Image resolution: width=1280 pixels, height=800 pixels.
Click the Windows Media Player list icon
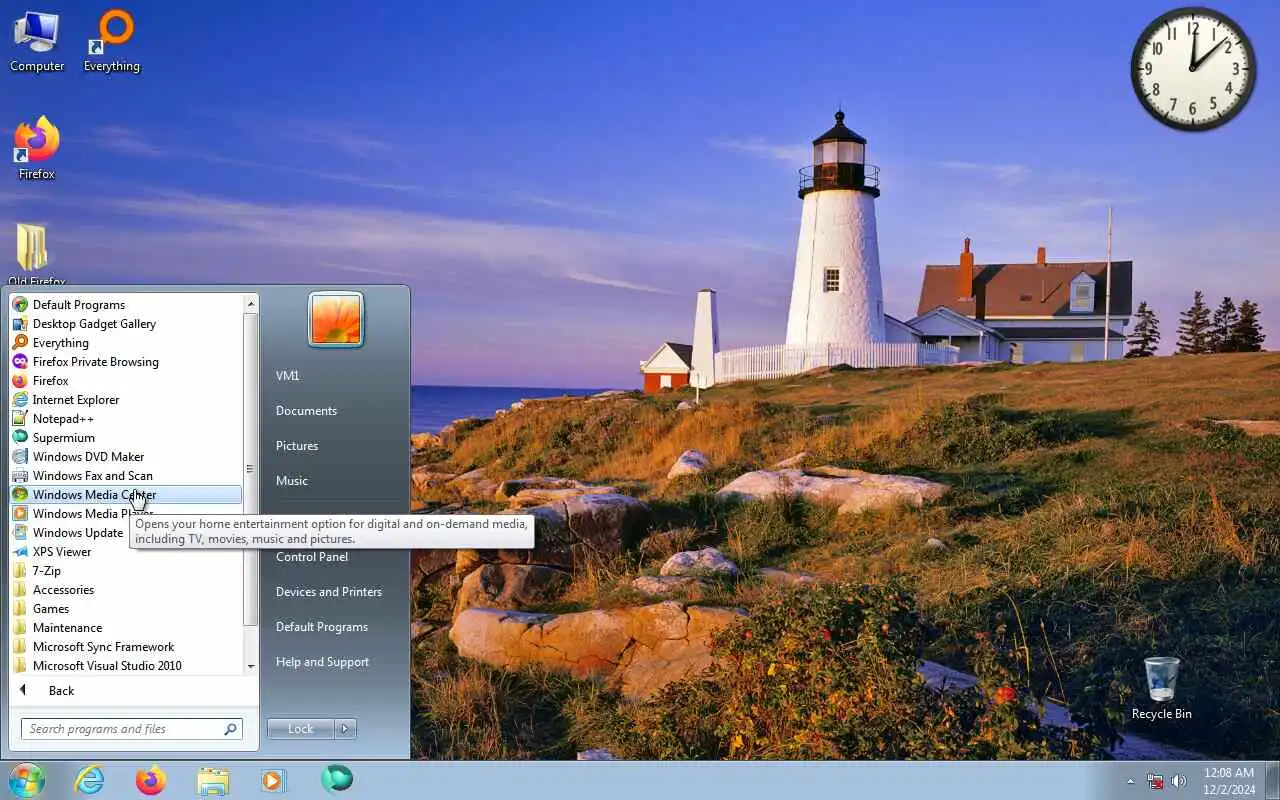(20, 514)
